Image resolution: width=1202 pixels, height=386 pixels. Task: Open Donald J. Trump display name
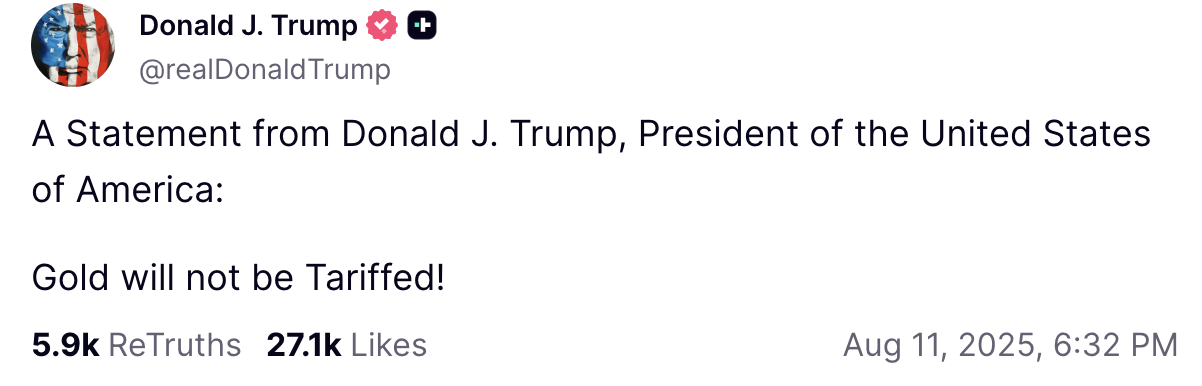[248, 27]
